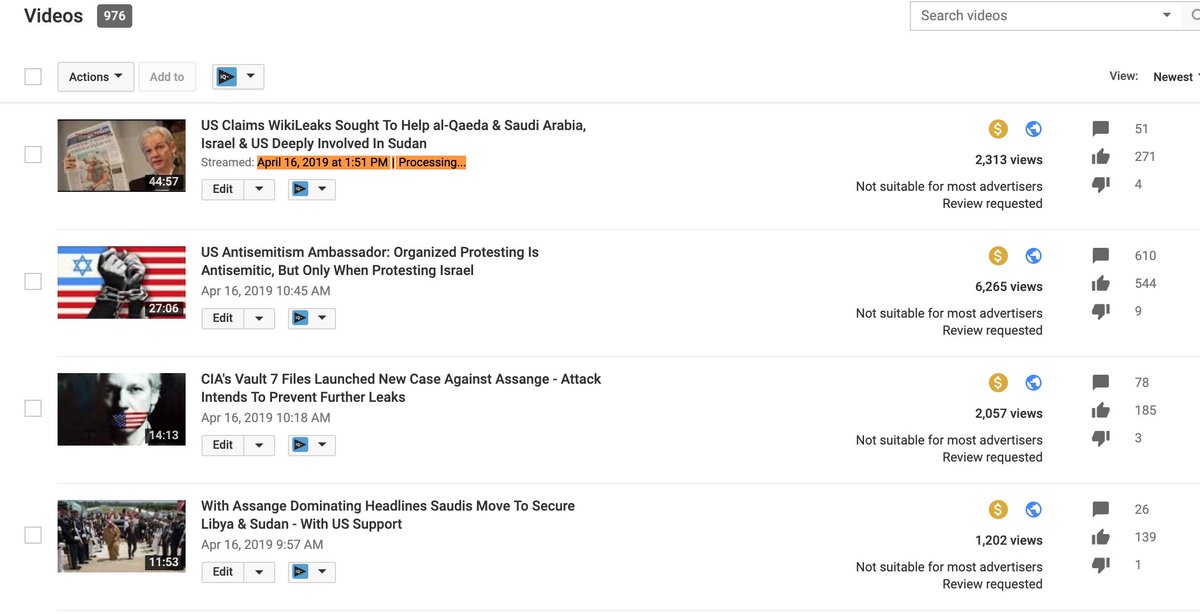Select checkbox for Antisemitism Ambassador video
The height and width of the screenshot is (614, 1200).
point(33,282)
